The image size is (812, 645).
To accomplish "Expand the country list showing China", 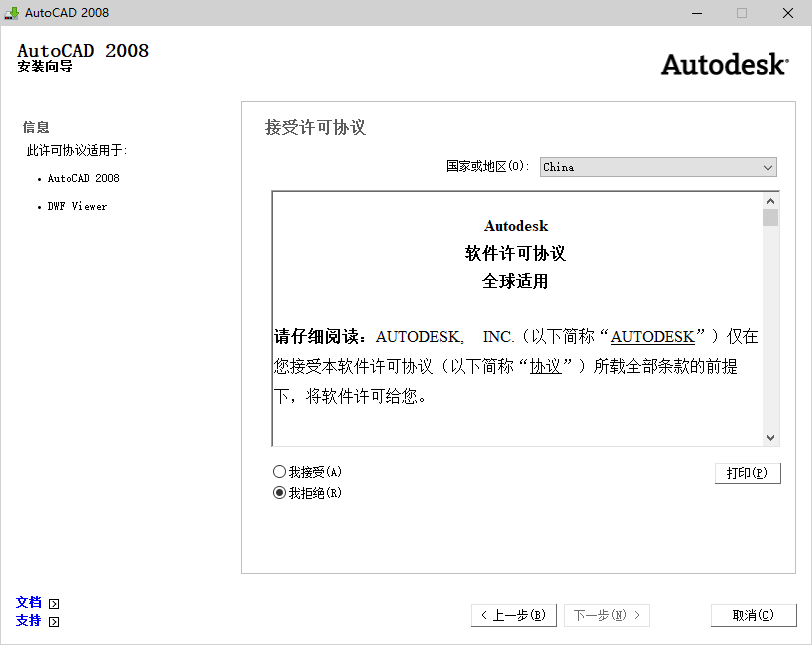I will [767, 167].
